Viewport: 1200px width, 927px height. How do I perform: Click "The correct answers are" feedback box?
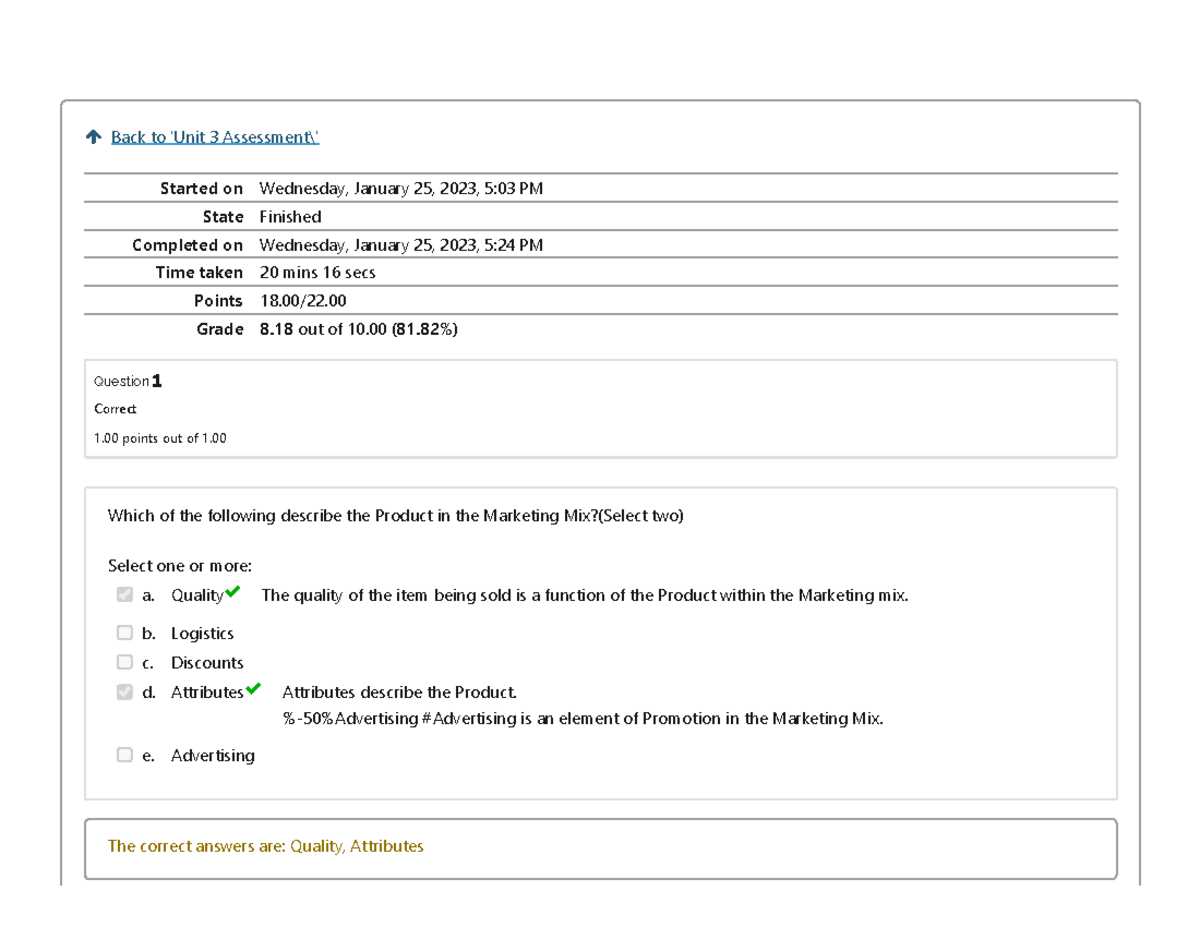click(x=265, y=846)
